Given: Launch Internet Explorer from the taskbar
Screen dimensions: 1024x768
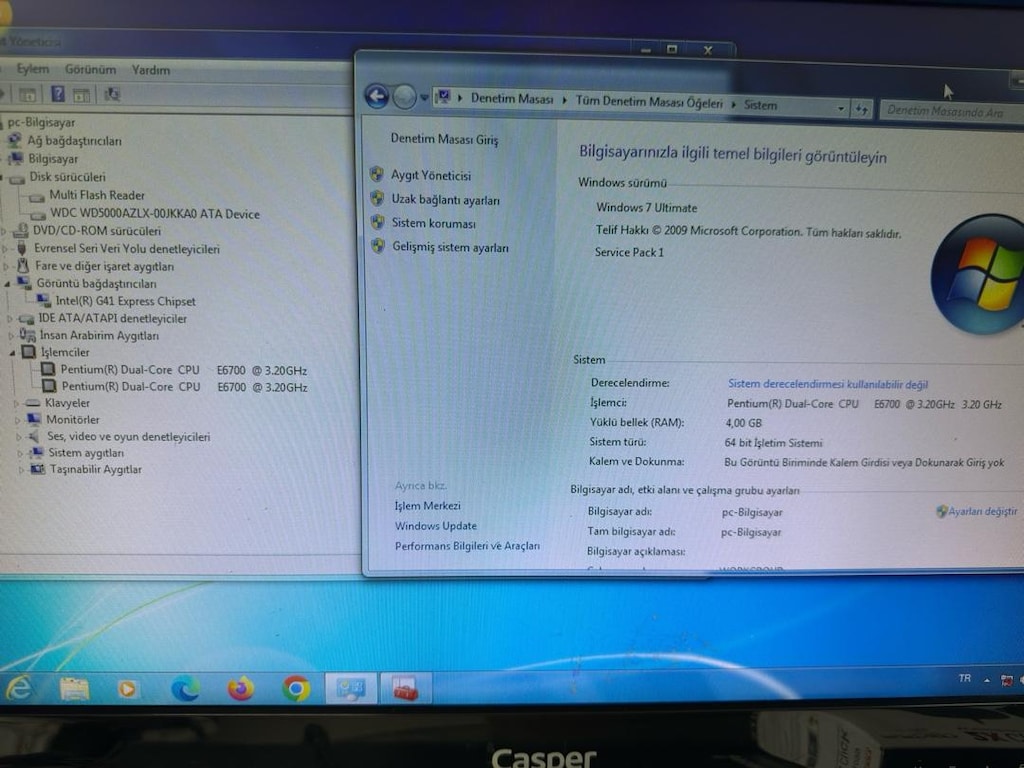Looking at the screenshot, I should click(20, 688).
